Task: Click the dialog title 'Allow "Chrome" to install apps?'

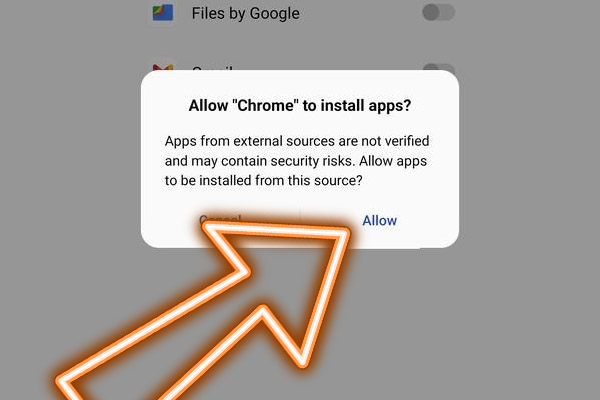Action: coord(300,105)
